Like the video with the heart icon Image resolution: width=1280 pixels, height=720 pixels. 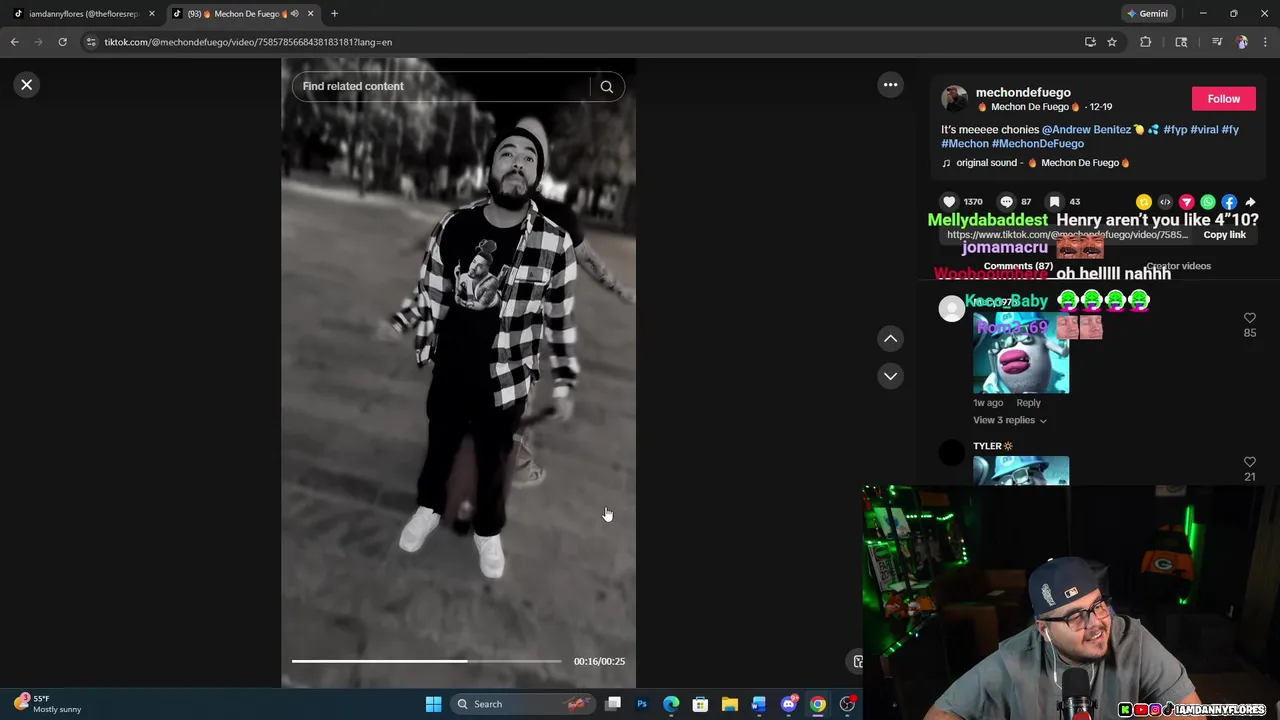949,202
